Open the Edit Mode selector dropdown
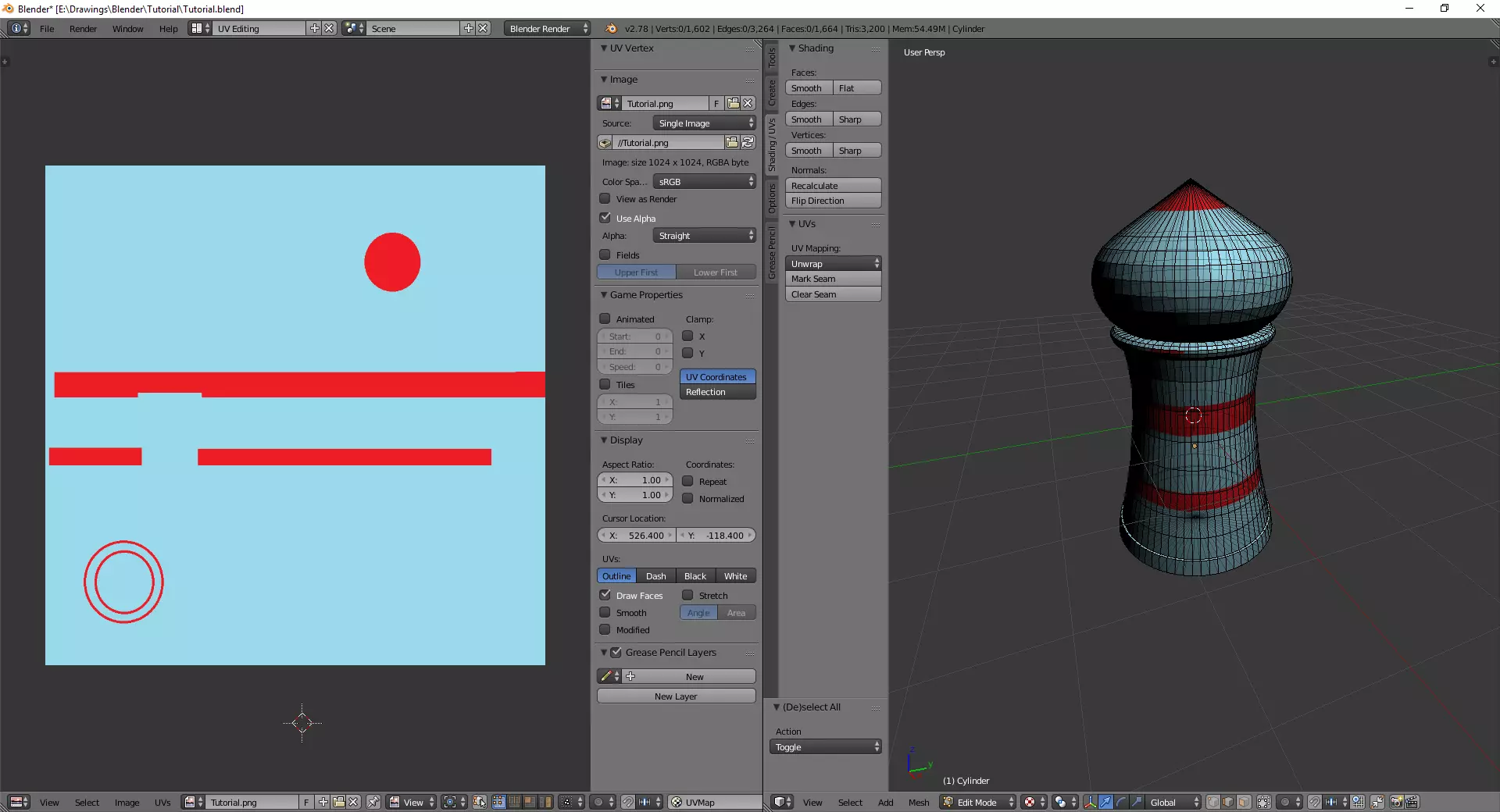 [x=978, y=802]
